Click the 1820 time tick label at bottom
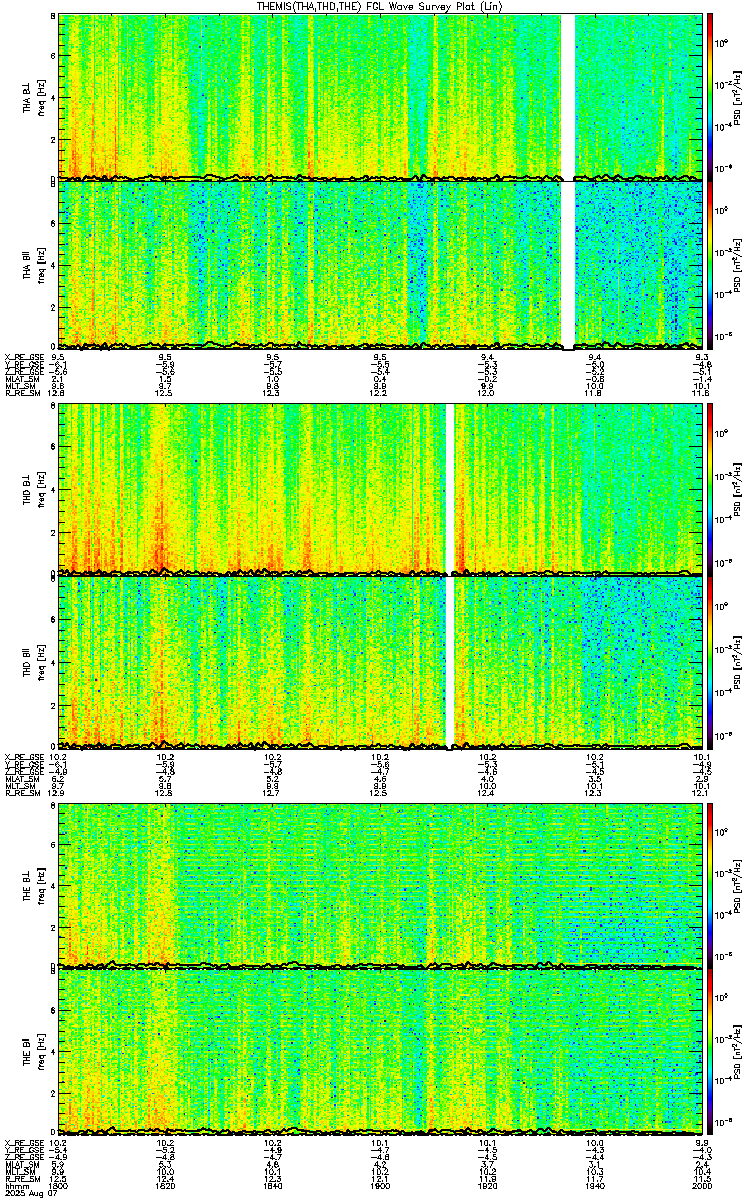750x1200 pixels. (165, 1184)
